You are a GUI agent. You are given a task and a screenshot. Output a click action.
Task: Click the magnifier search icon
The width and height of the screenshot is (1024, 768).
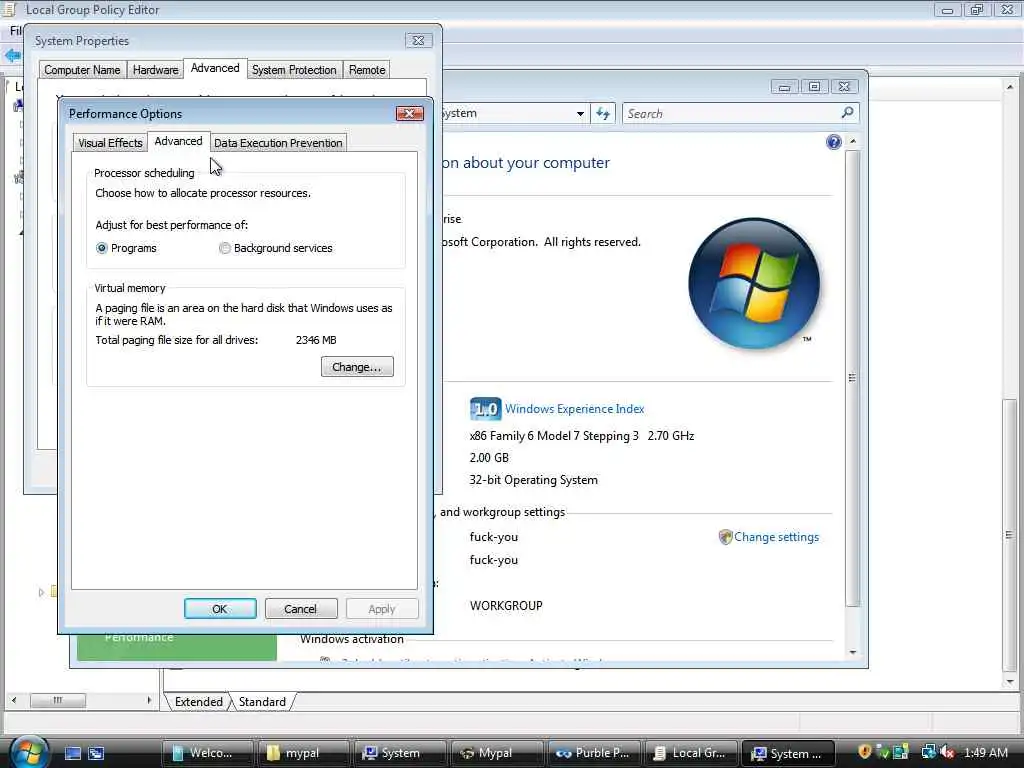(x=848, y=113)
